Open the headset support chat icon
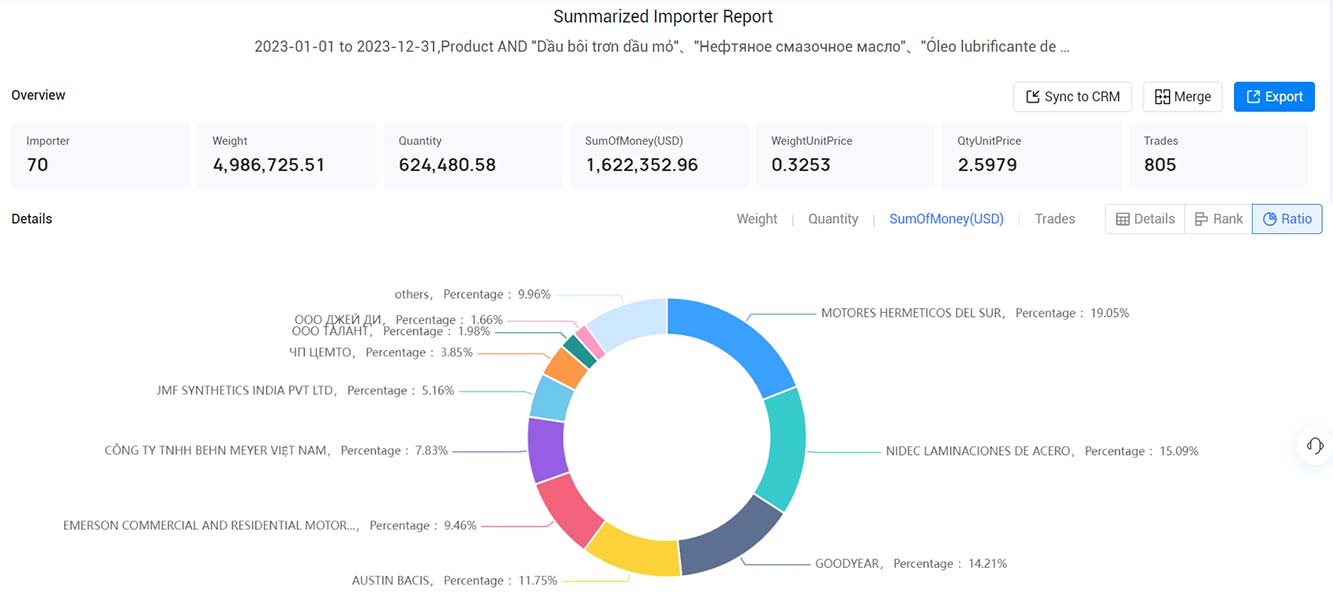Image resolution: width=1333 pixels, height=600 pixels. pyautogui.click(x=1315, y=446)
